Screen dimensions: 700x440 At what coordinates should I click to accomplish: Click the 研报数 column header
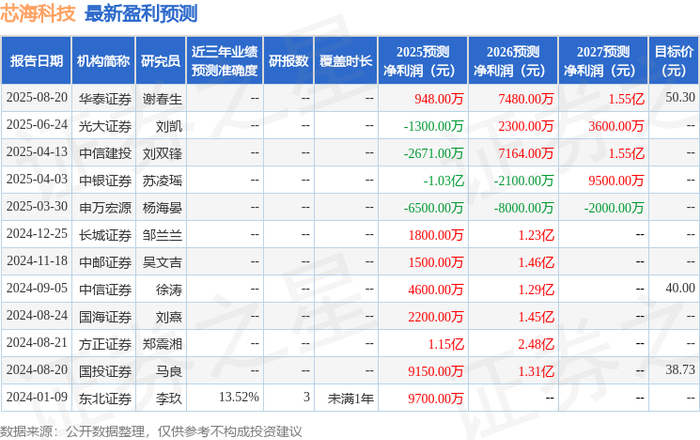click(289, 61)
